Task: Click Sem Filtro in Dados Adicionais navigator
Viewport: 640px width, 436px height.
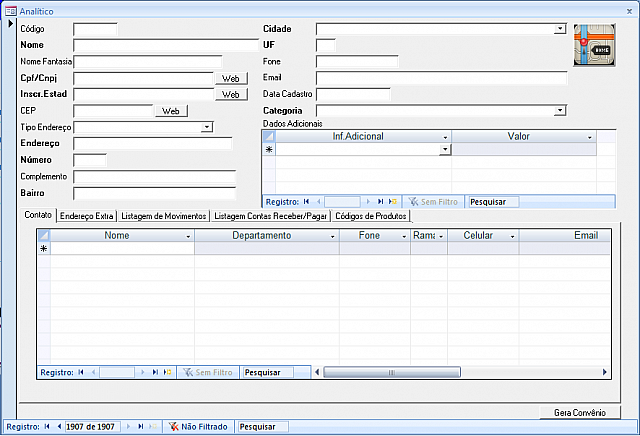Action: coord(433,202)
